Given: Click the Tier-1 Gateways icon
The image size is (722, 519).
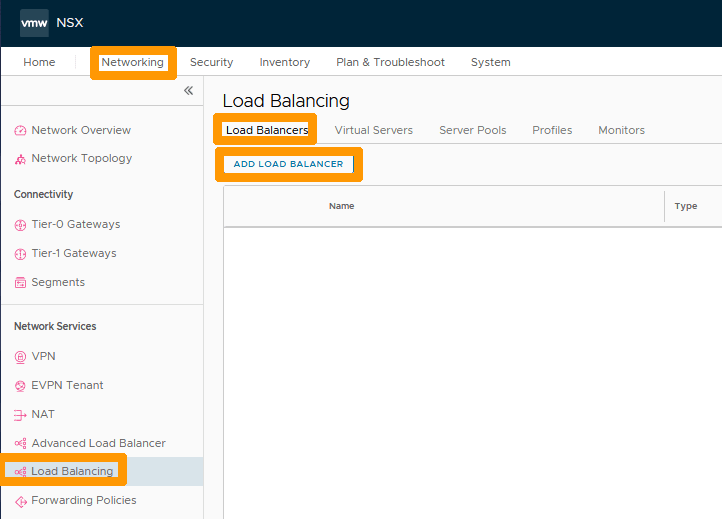Looking at the screenshot, I should (20, 254).
